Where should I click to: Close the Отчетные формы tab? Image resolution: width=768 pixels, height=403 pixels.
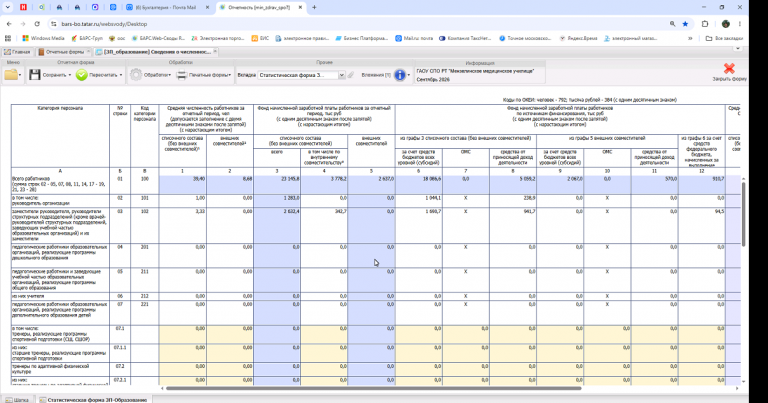coord(89,51)
